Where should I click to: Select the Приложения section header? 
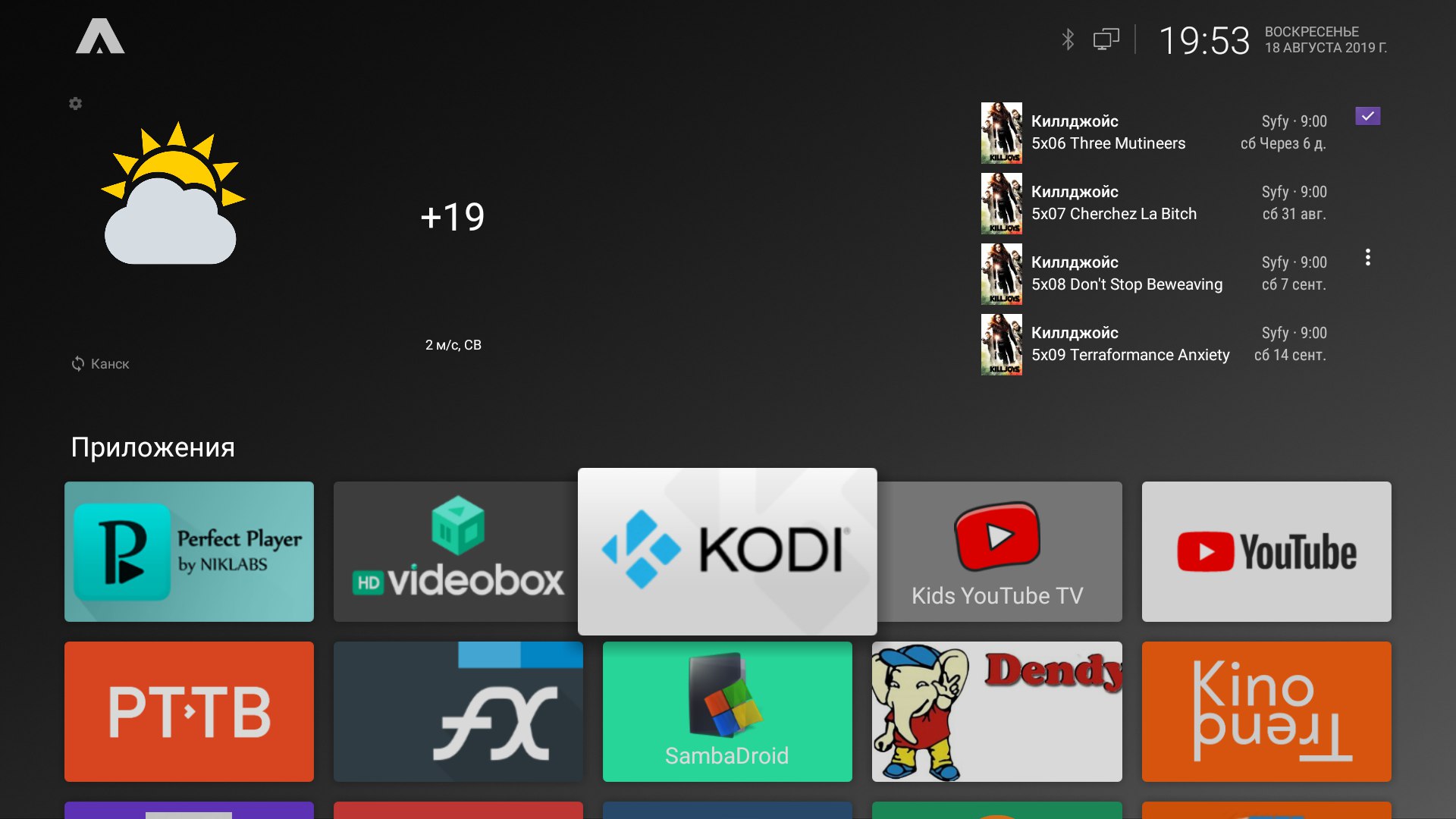click(x=152, y=447)
